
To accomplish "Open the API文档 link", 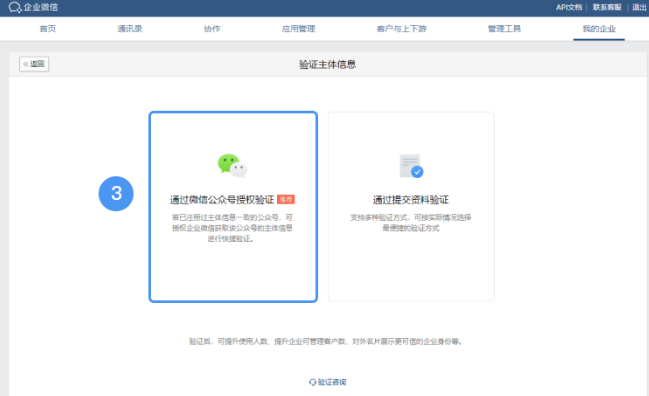I will coord(569,7).
